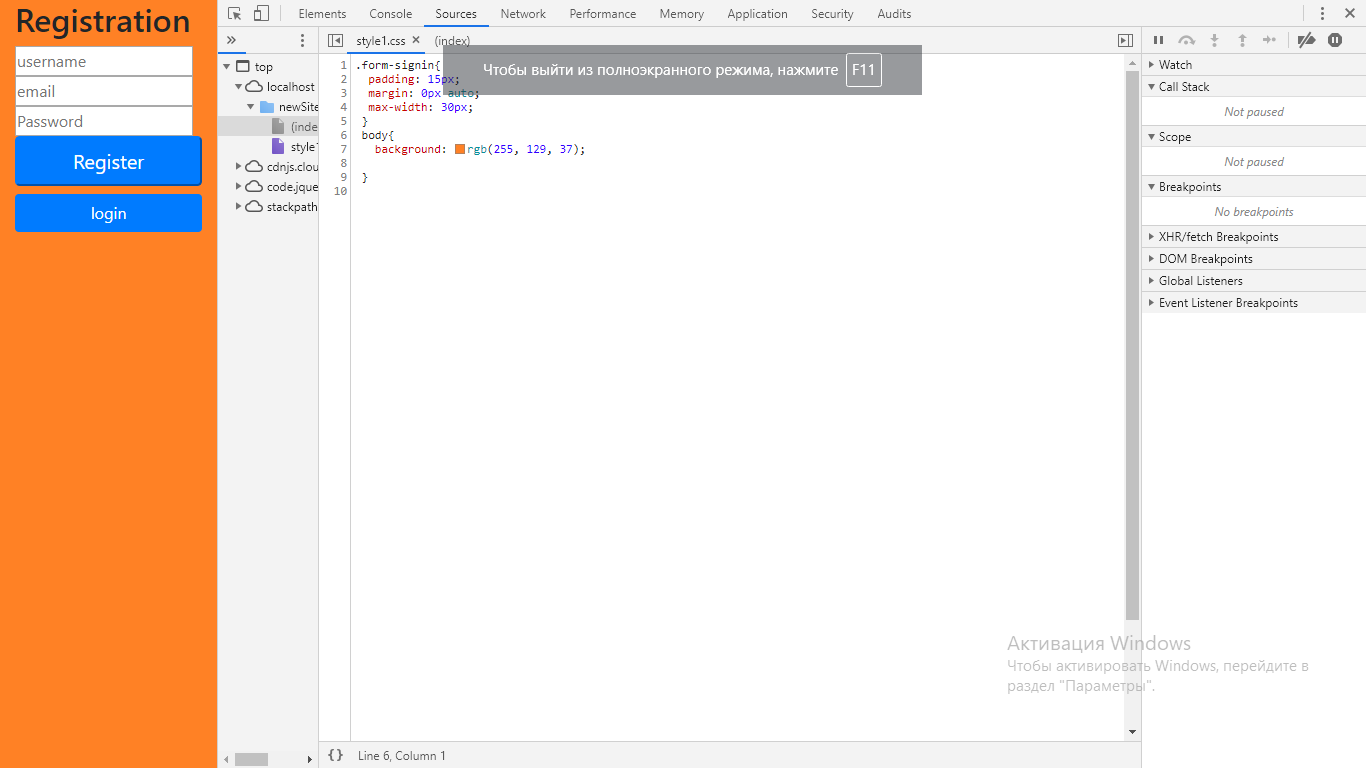The image size is (1366, 768).
Task: Activate the inspect element picker icon
Action: tap(235, 14)
